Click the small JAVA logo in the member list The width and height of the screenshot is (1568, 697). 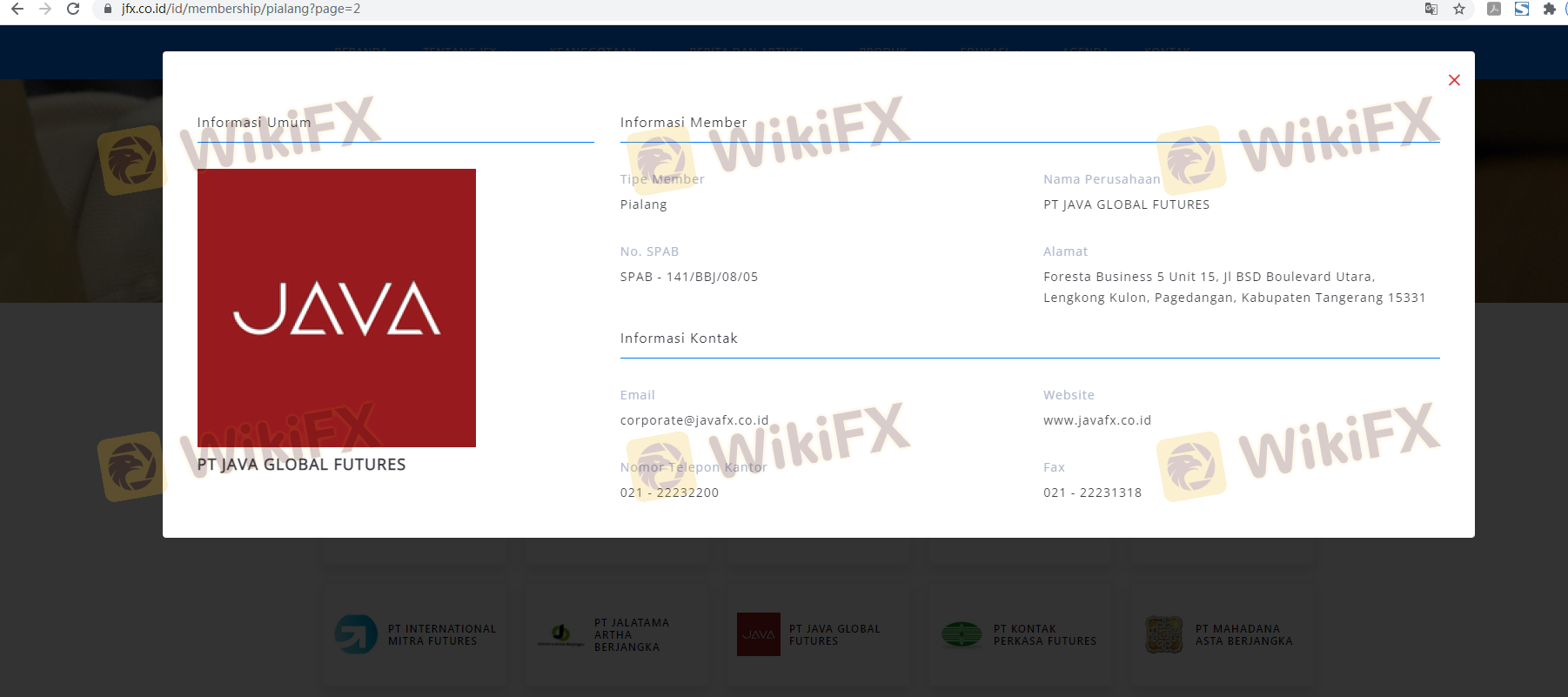coord(758,634)
